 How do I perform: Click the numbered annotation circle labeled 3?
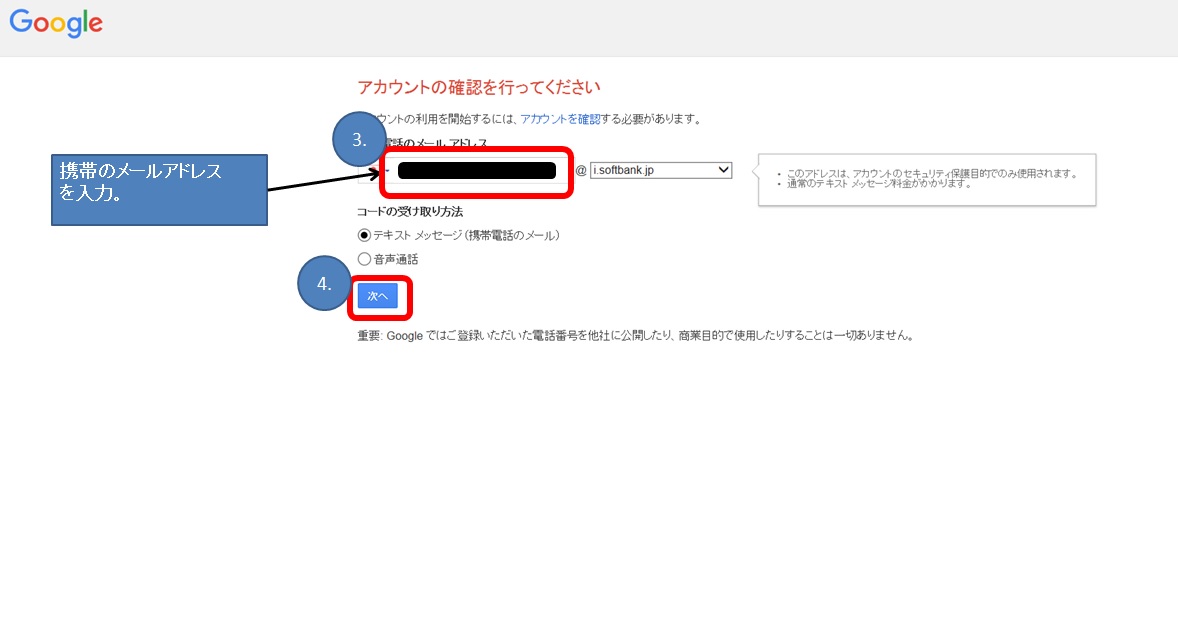(358, 139)
